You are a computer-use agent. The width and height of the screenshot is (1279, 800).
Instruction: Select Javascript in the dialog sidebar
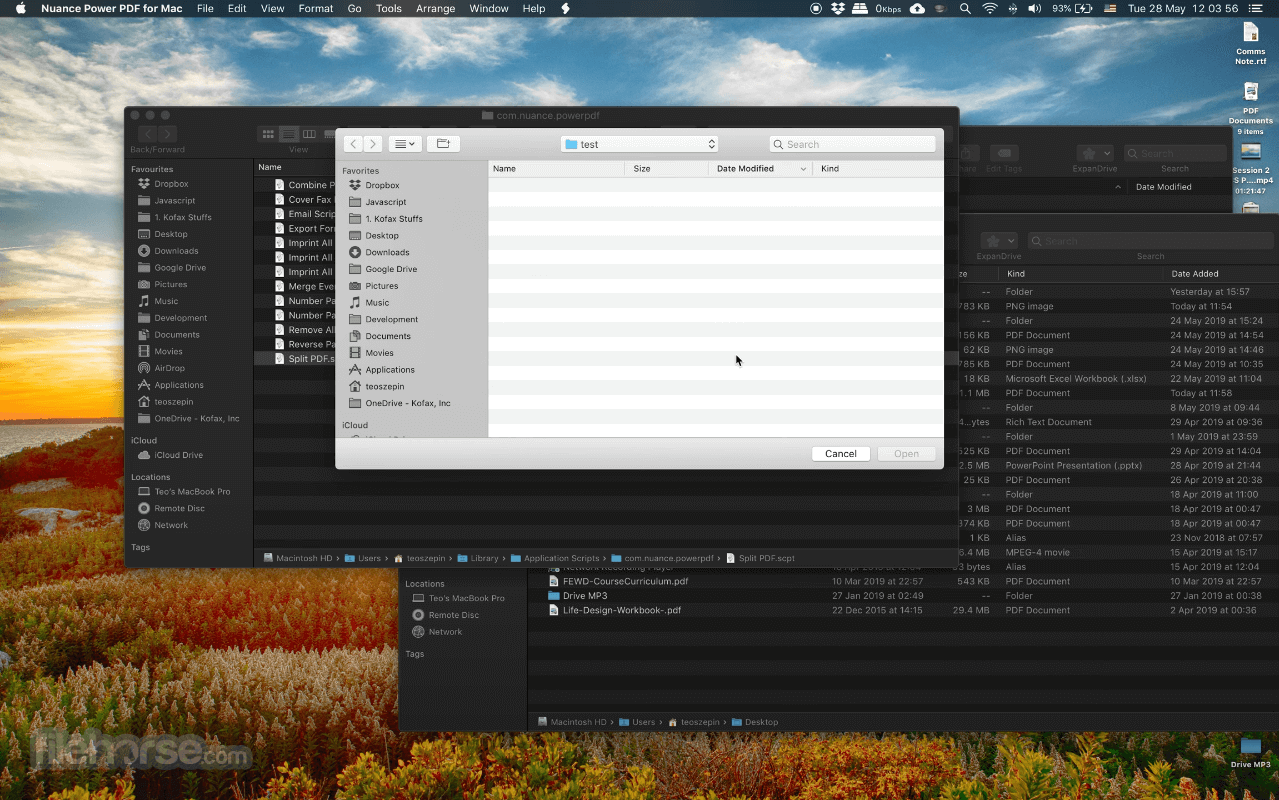tap(386, 202)
